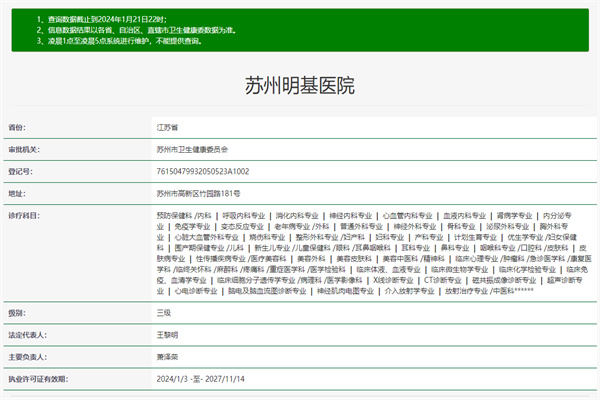The height and width of the screenshot is (400, 600).
Task: Click 呼吸内科专业 in the department list
Action: click(244, 216)
